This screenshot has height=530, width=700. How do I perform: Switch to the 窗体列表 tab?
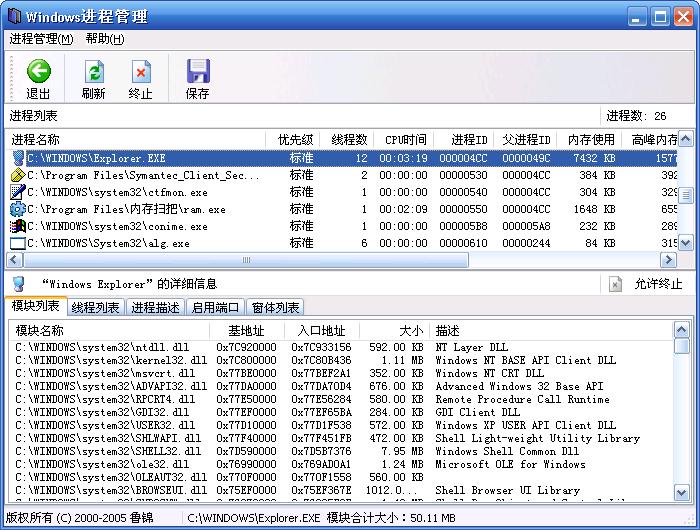(x=275, y=308)
